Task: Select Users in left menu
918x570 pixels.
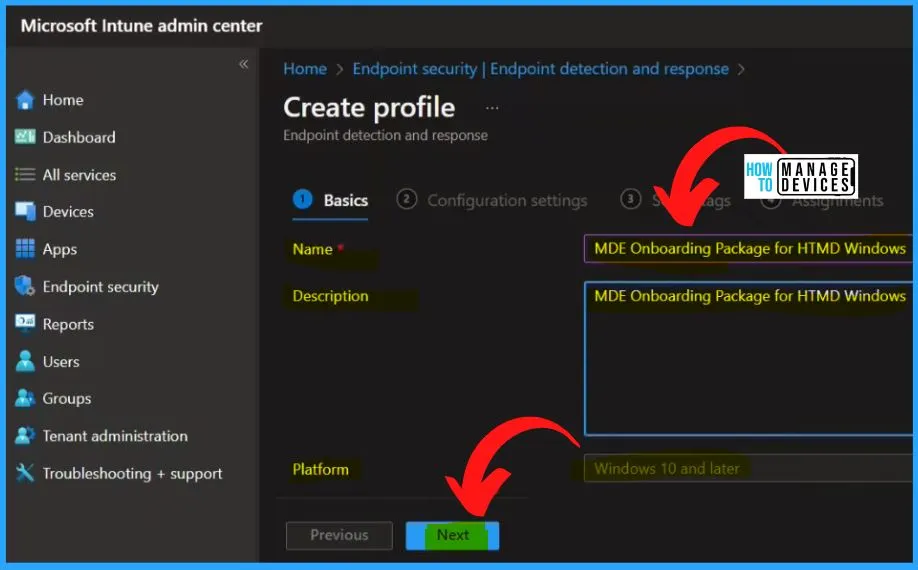Action: click(x=61, y=362)
